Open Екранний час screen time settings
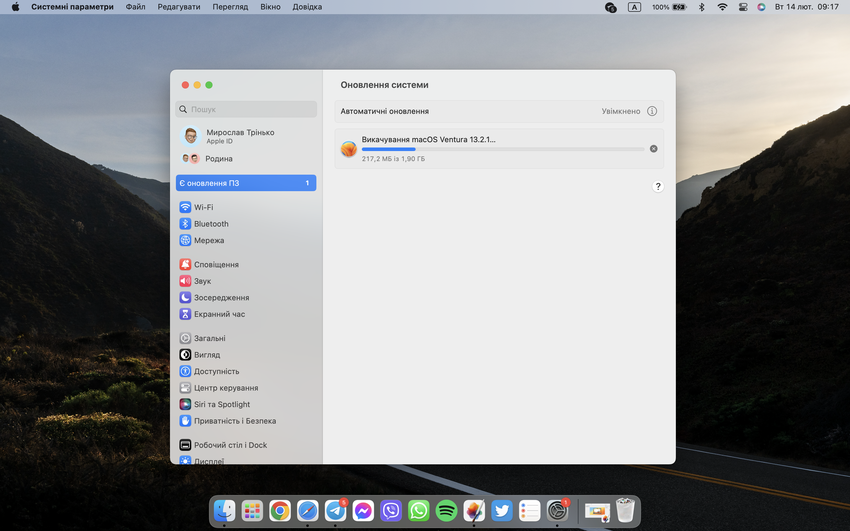This screenshot has height=531, width=850. pos(218,314)
